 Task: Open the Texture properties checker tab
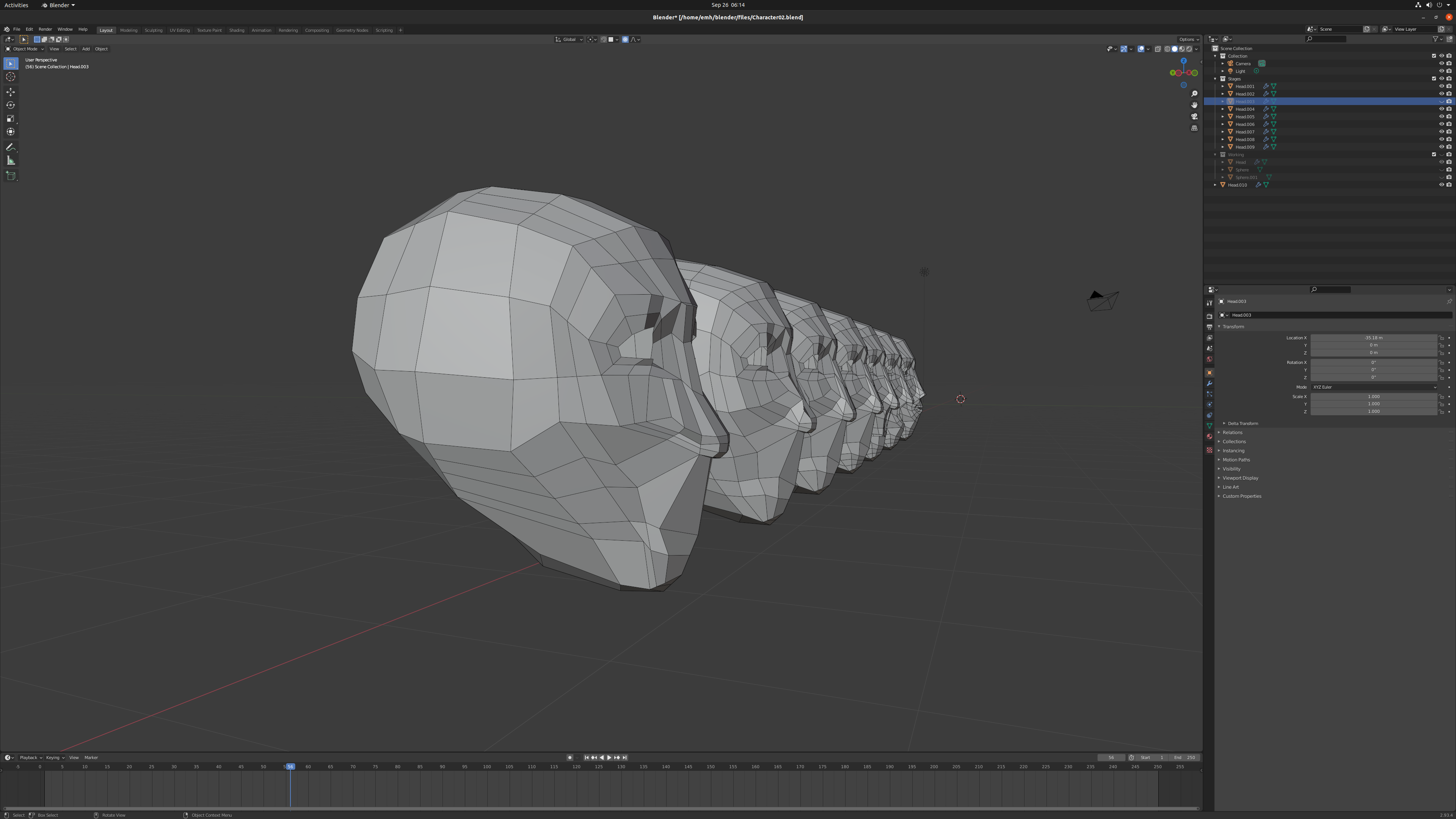pyautogui.click(x=1210, y=450)
